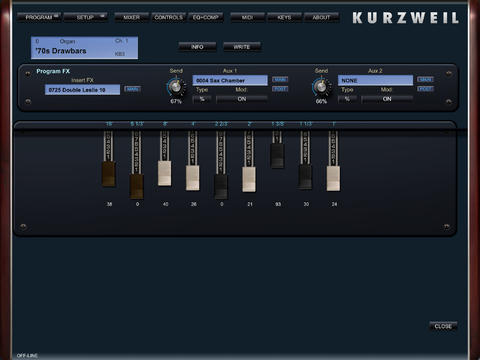Click the OFF-LINE status text
480x360 pixels.
(x=27, y=356)
